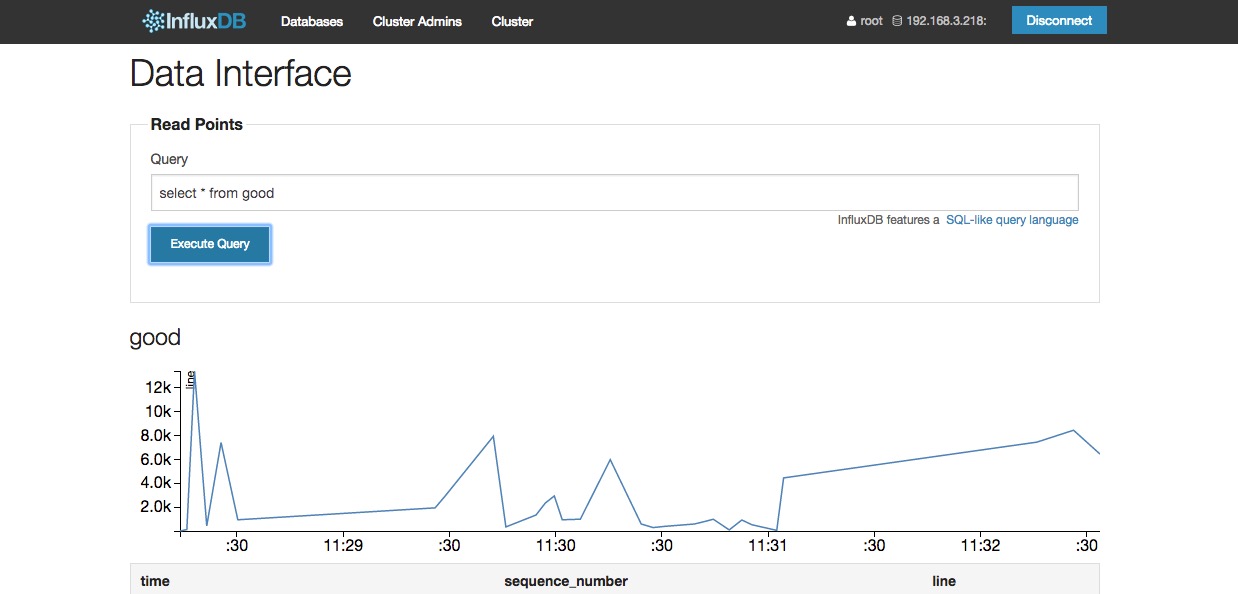Select the Cluster nav item

512,21
